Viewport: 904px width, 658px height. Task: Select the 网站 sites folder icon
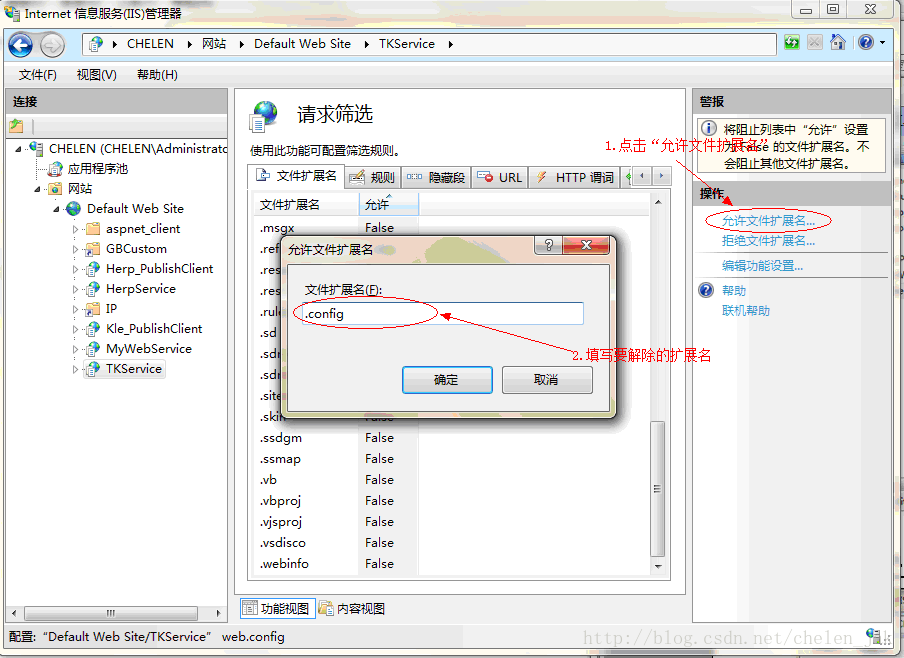tap(55, 189)
